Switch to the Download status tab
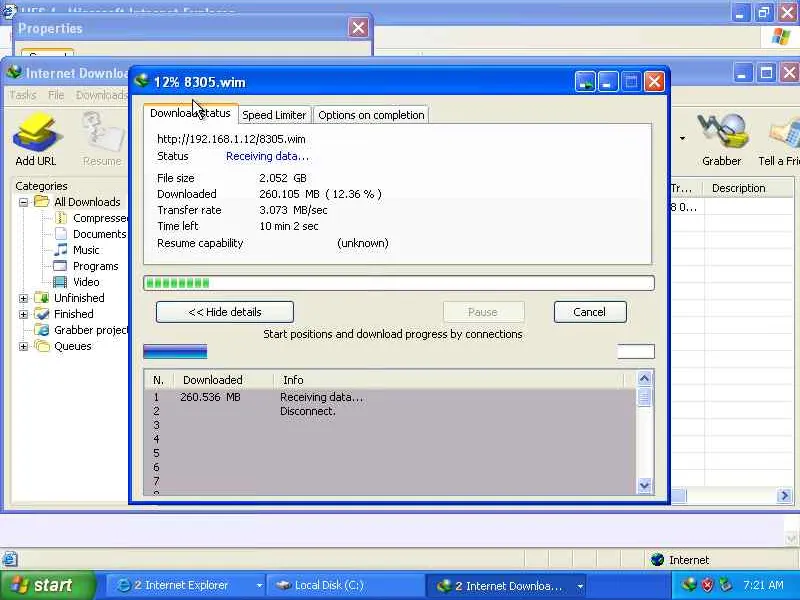This screenshot has height=600, width=800. pos(190,113)
